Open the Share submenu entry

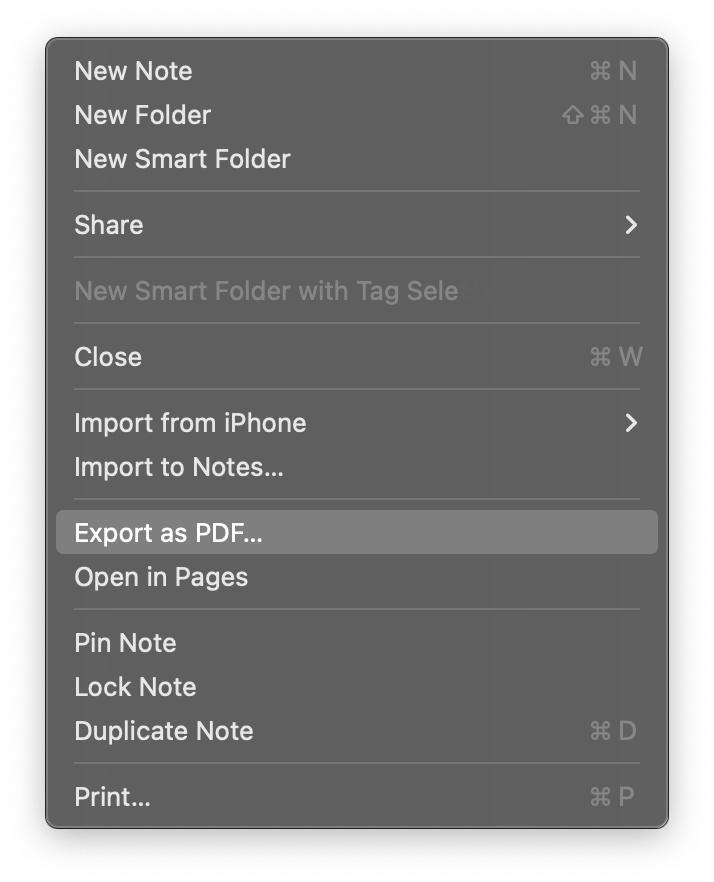[x=357, y=225]
